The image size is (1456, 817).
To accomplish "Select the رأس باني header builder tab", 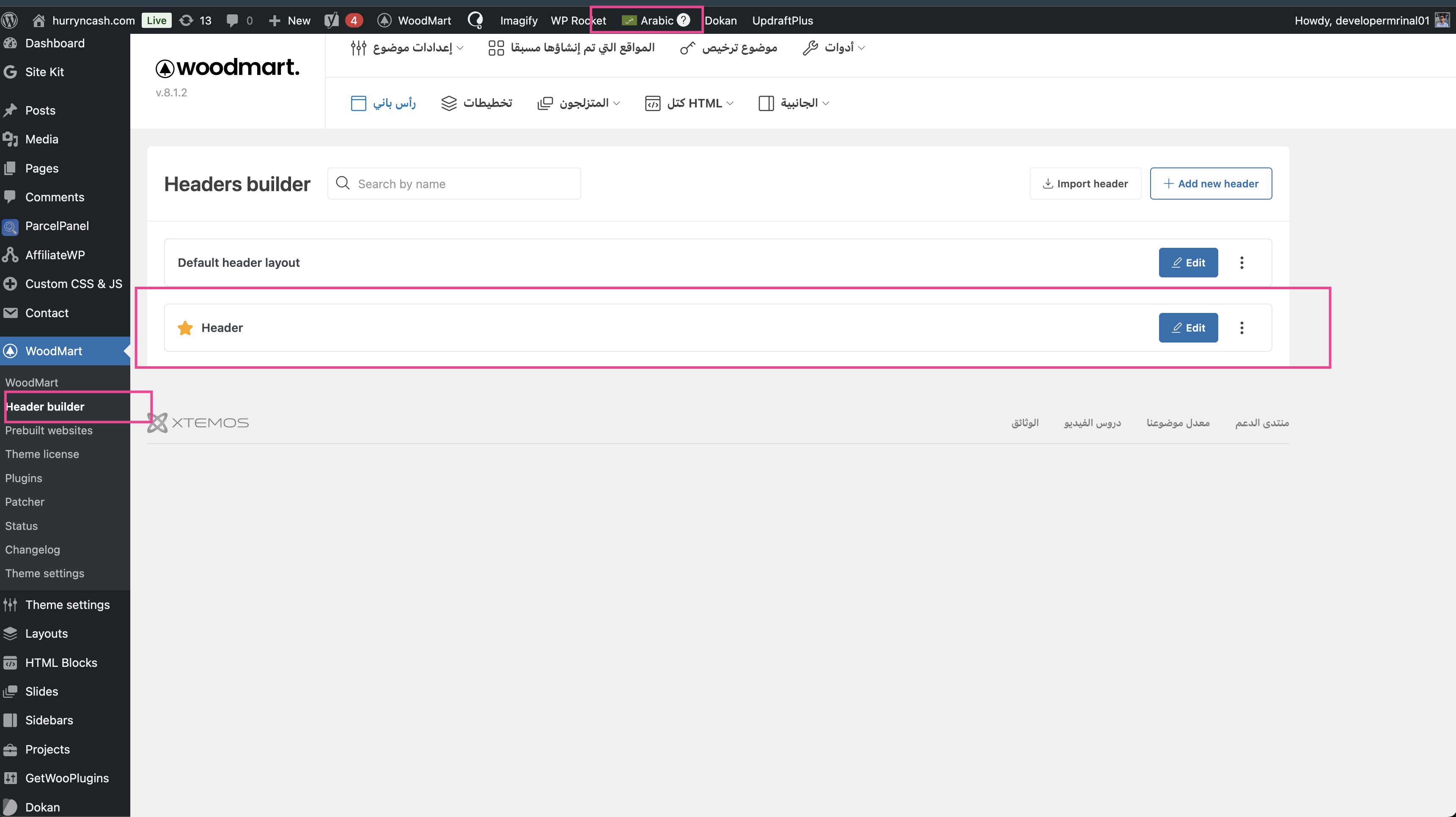I will click(x=383, y=103).
